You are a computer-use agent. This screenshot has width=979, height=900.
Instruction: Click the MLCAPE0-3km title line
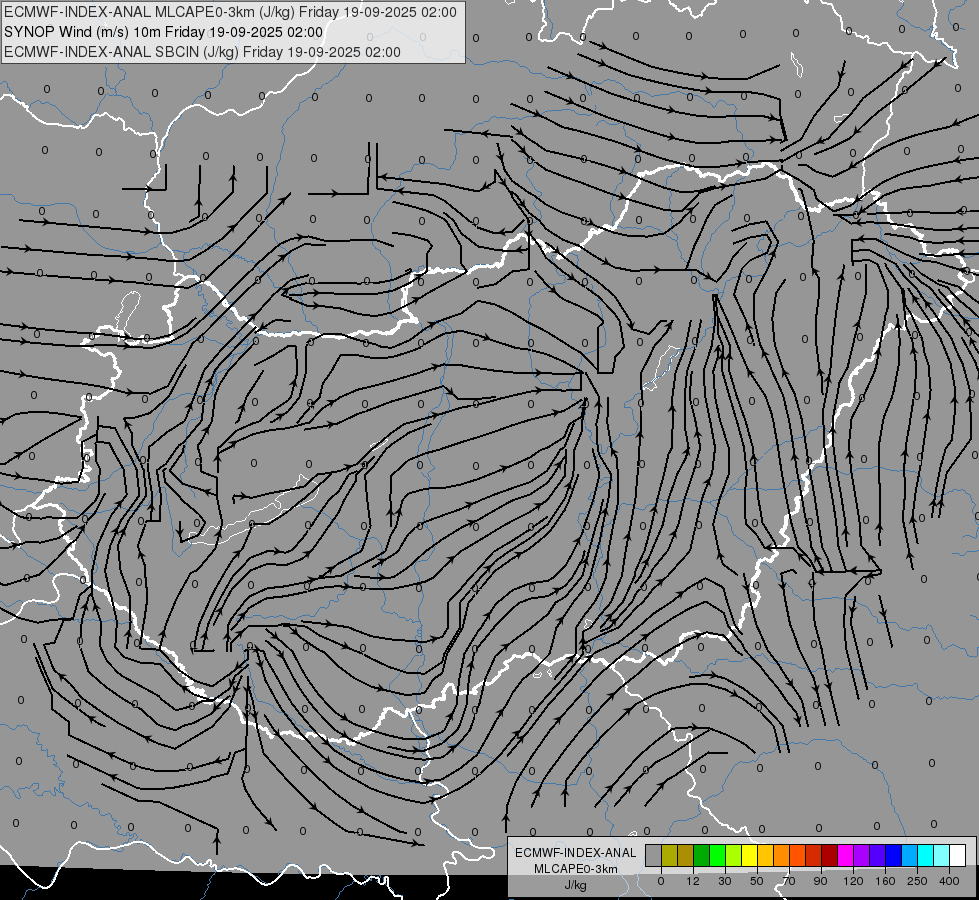pyautogui.click(x=230, y=12)
